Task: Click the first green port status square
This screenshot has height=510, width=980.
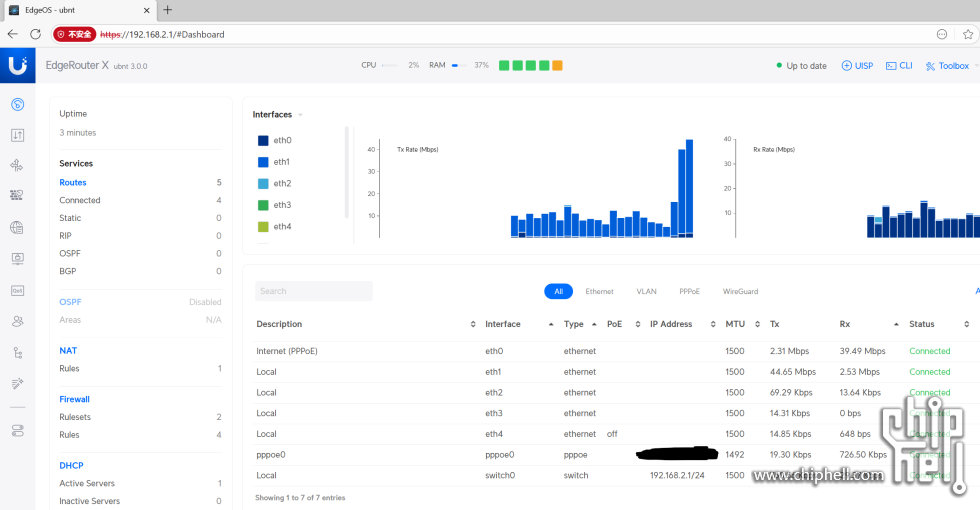Action: (504, 66)
